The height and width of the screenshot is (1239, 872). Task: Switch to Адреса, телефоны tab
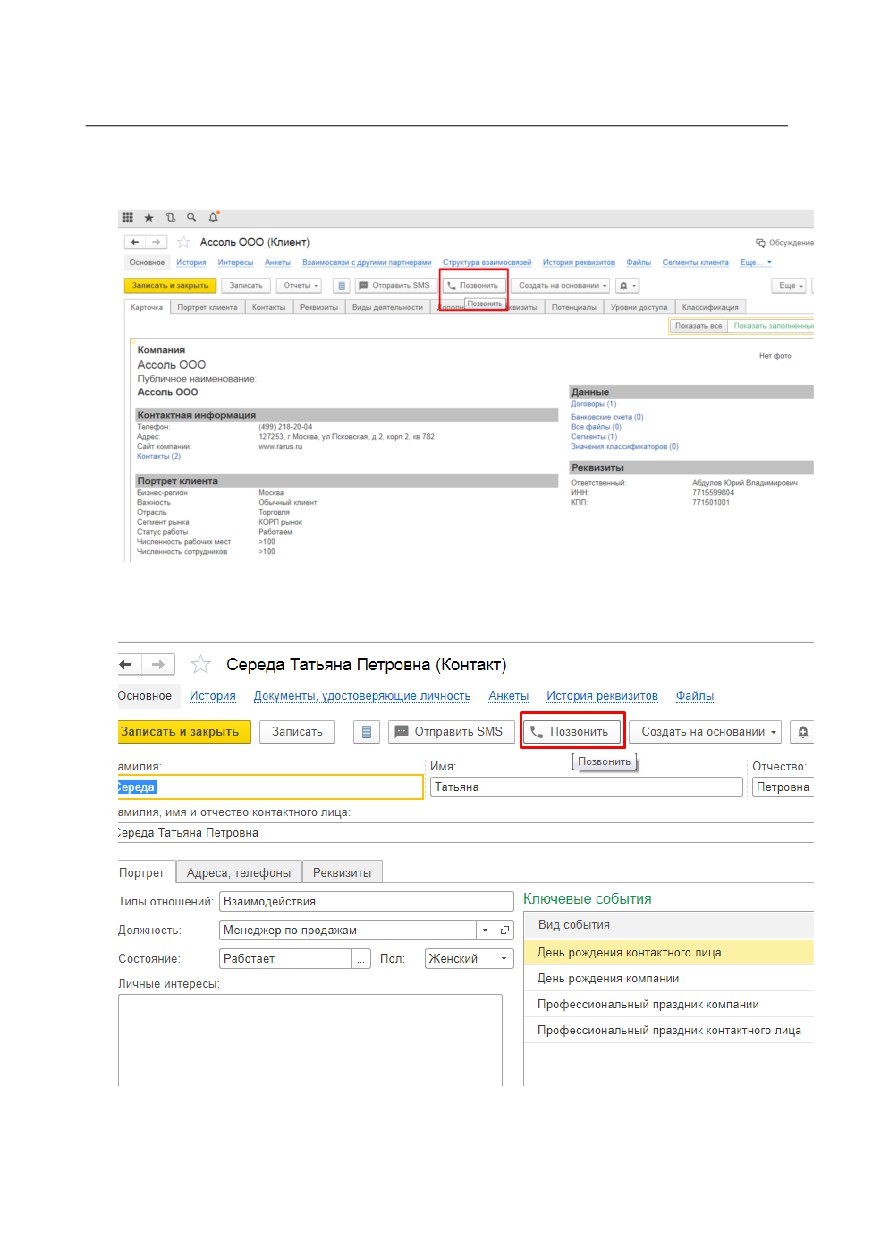[x=238, y=872]
